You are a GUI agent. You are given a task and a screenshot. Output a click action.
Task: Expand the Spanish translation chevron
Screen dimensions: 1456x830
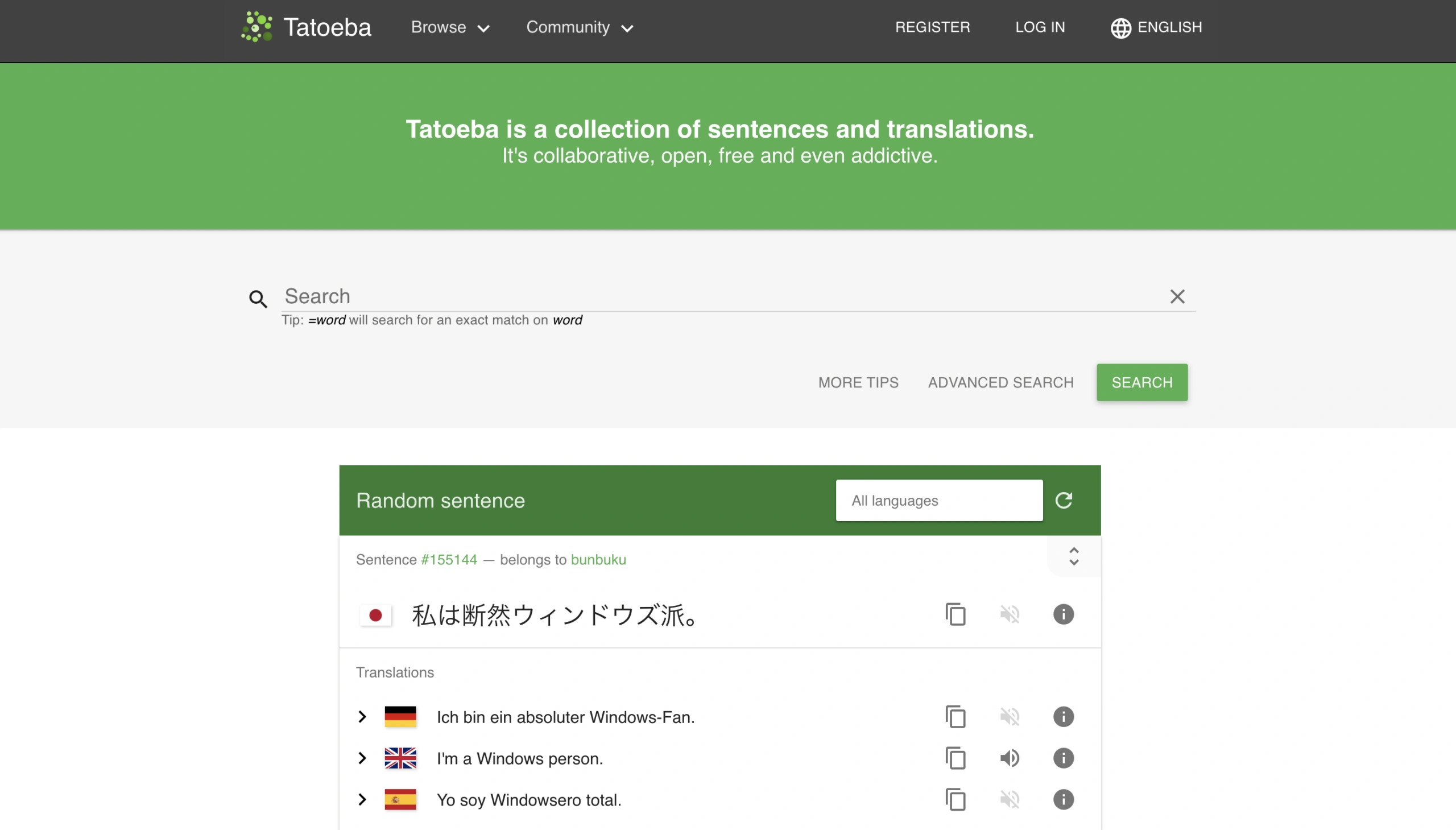click(x=362, y=799)
